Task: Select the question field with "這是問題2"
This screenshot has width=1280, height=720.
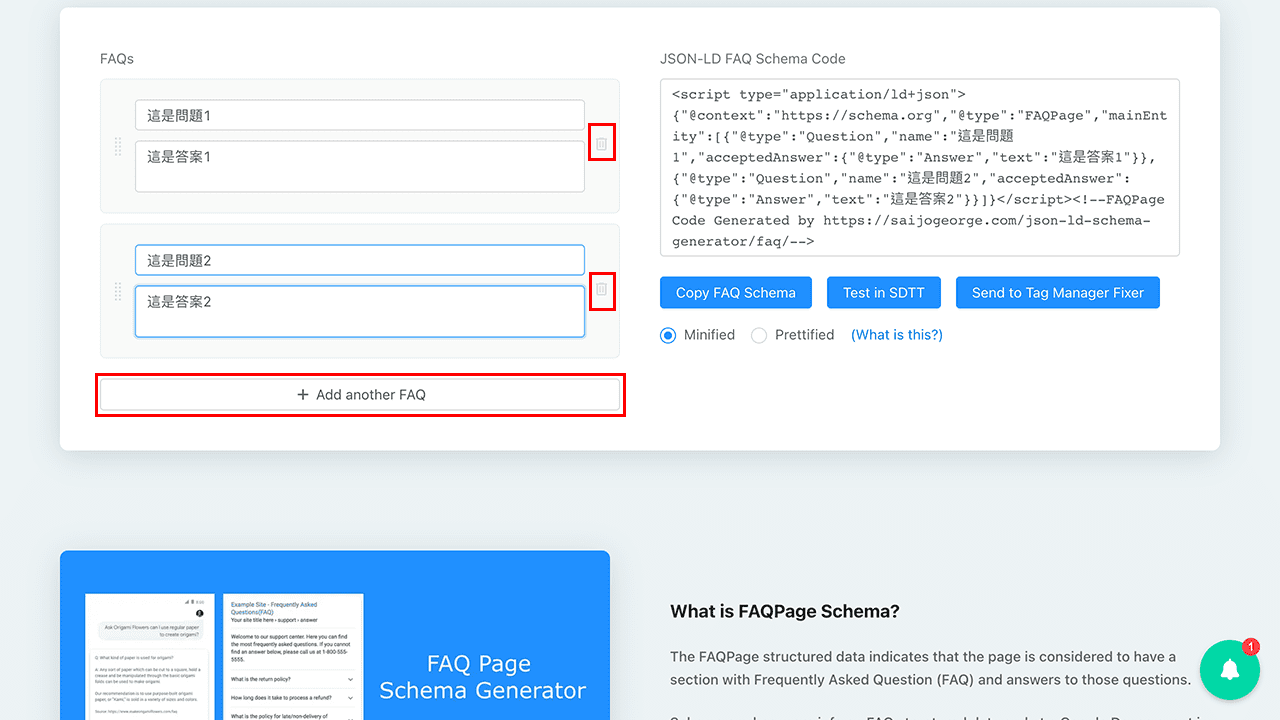Action: [x=359, y=259]
